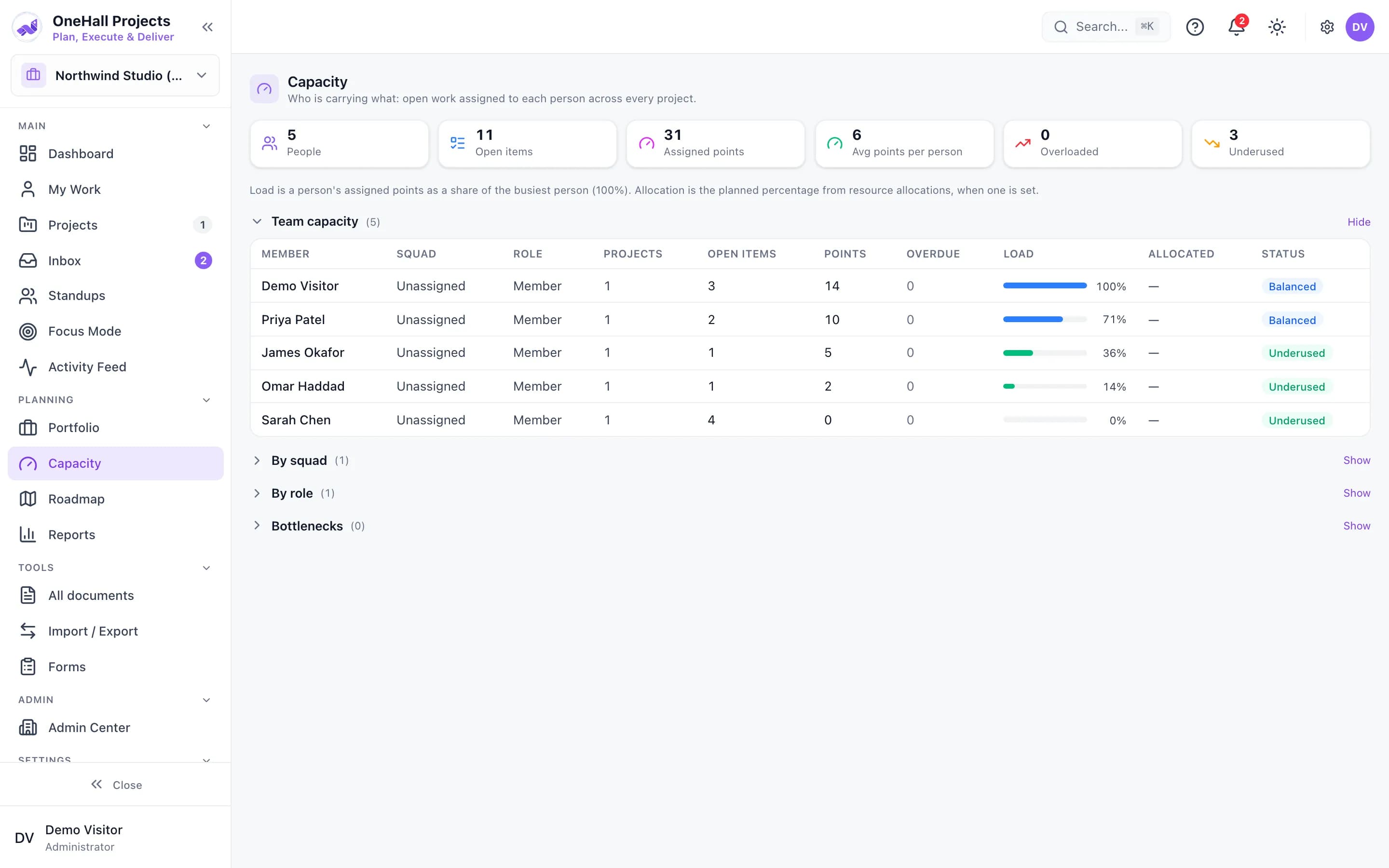Open All documents in the sidebar
The image size is (1389, 868).
pos(115,596)
